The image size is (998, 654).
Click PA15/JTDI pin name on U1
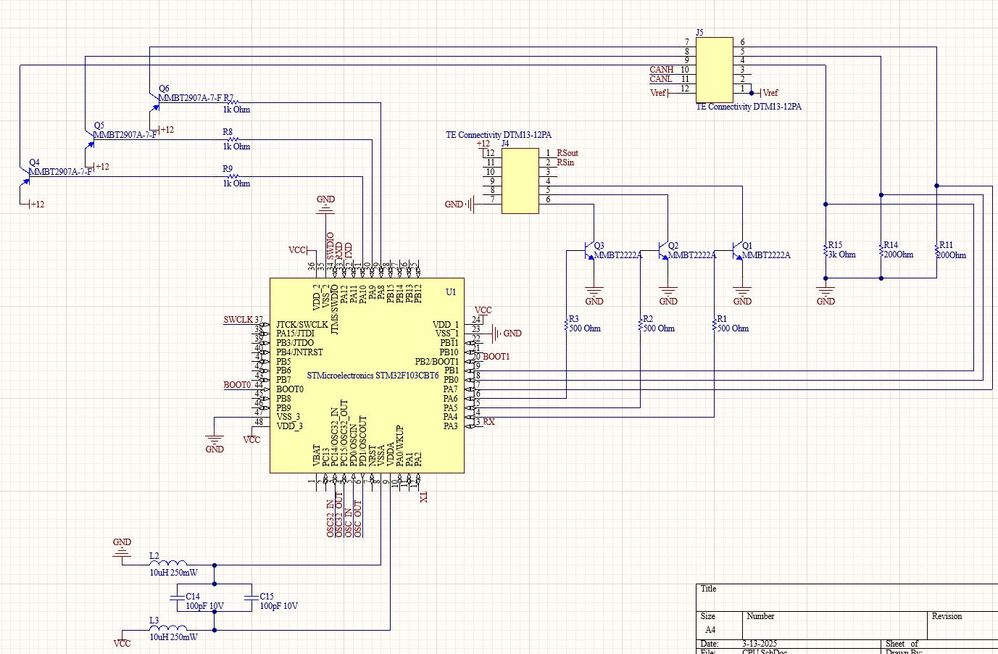pos(295,333)
